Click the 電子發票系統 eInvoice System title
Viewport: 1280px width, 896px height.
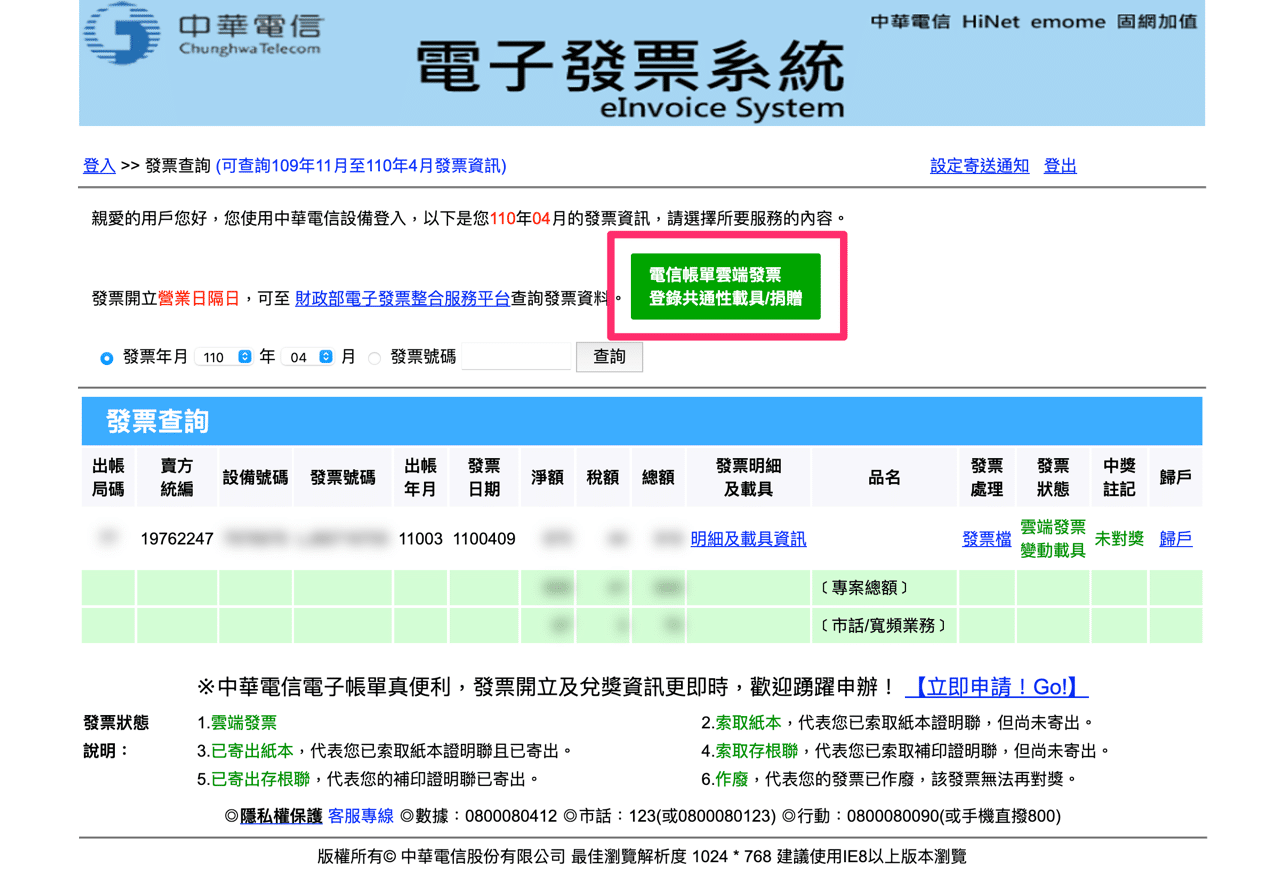click(630, 80)
